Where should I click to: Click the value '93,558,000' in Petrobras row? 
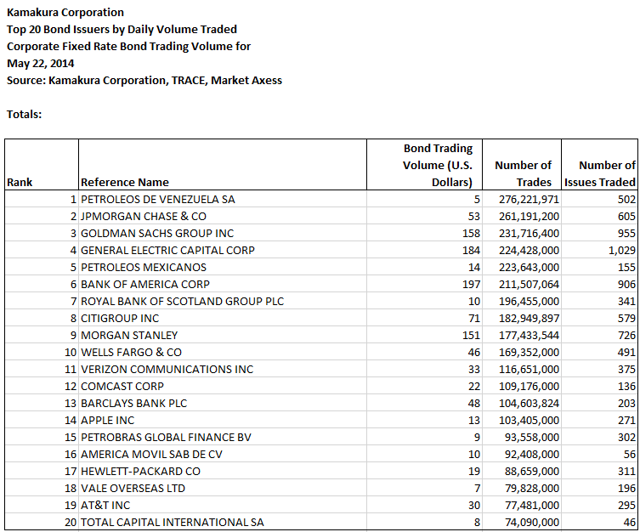point(532,437)
